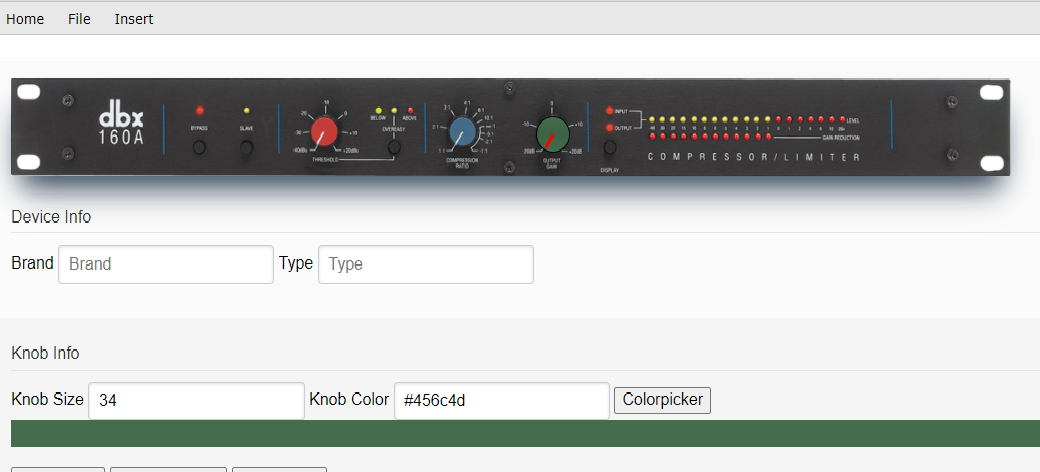Open the Colorpicker button
This screenshot has width=1040, height=472.
tap(663, 400)
